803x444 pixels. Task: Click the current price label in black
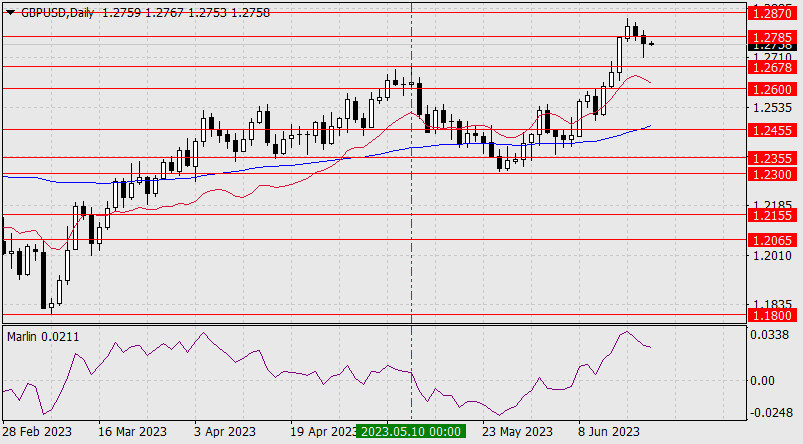click(773, 47)
